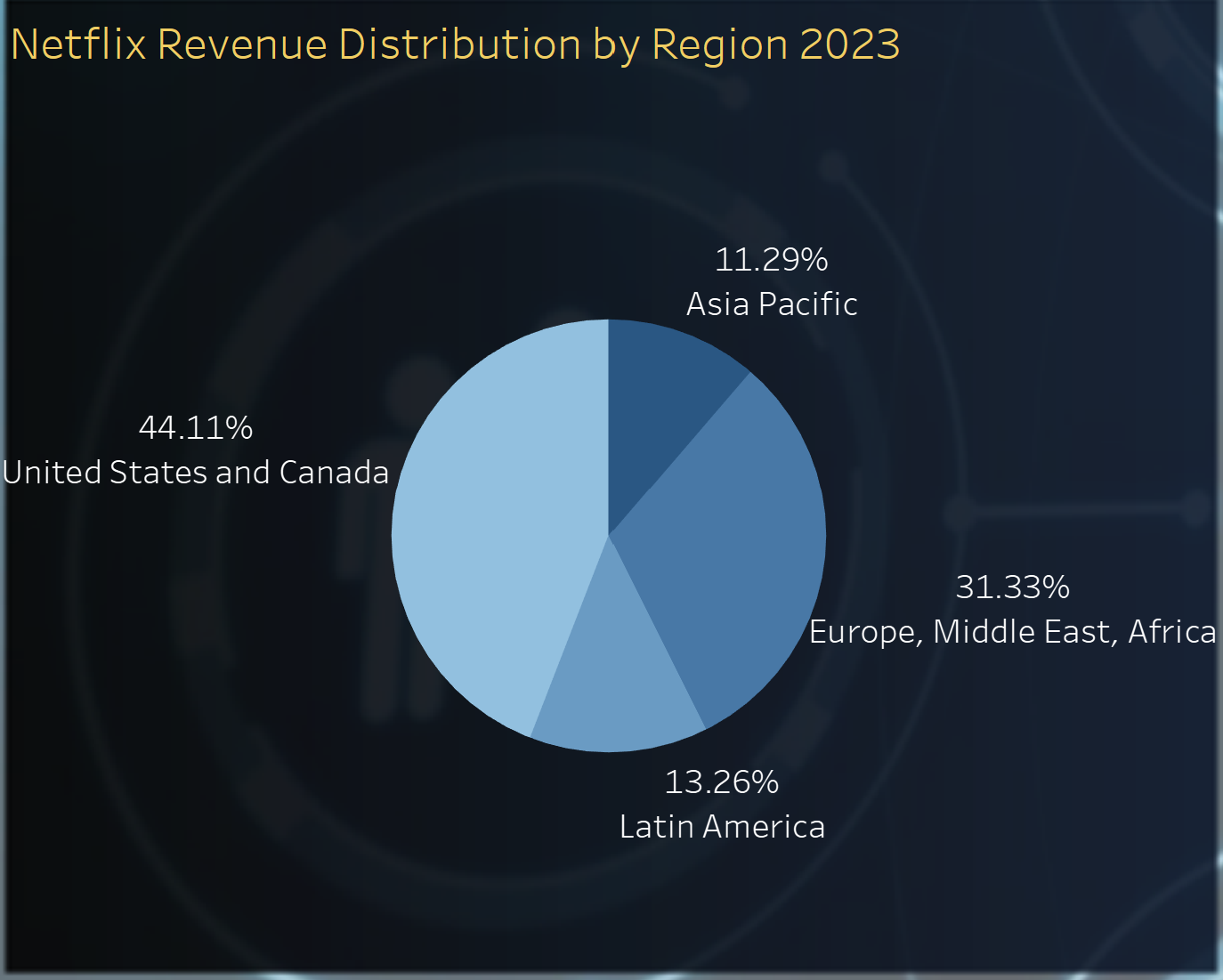Select the 31.33% percentage label
The width and height of the screenshot is (1223, 980).
pos(1012,587)
